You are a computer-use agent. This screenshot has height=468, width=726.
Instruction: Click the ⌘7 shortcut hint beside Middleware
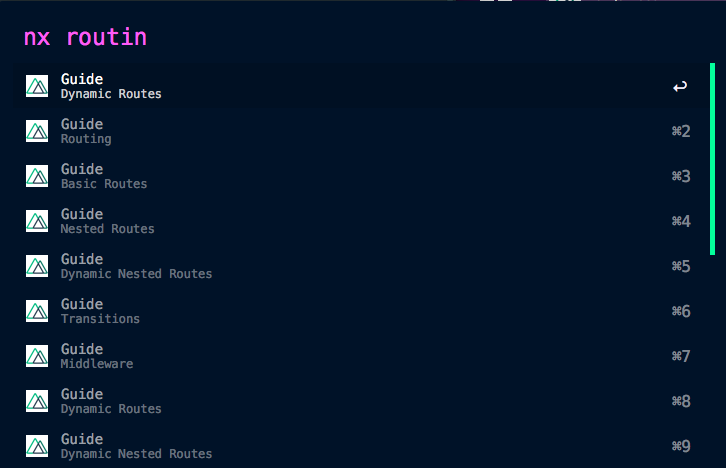pos(680,356)
